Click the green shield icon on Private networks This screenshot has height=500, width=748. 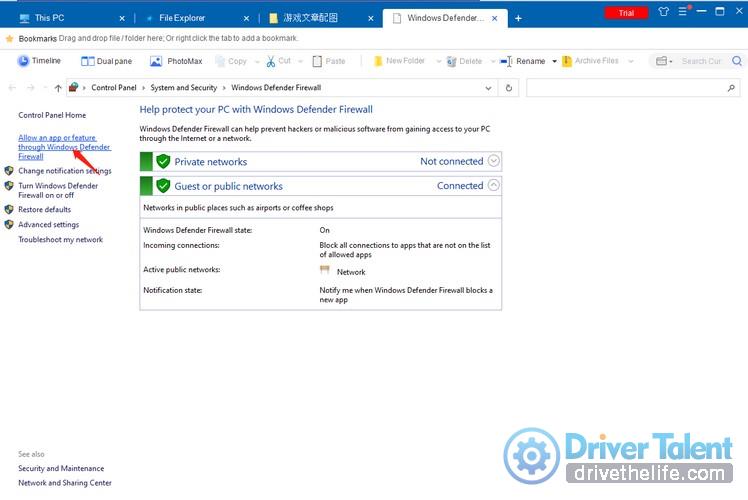[x=163, y=161]
